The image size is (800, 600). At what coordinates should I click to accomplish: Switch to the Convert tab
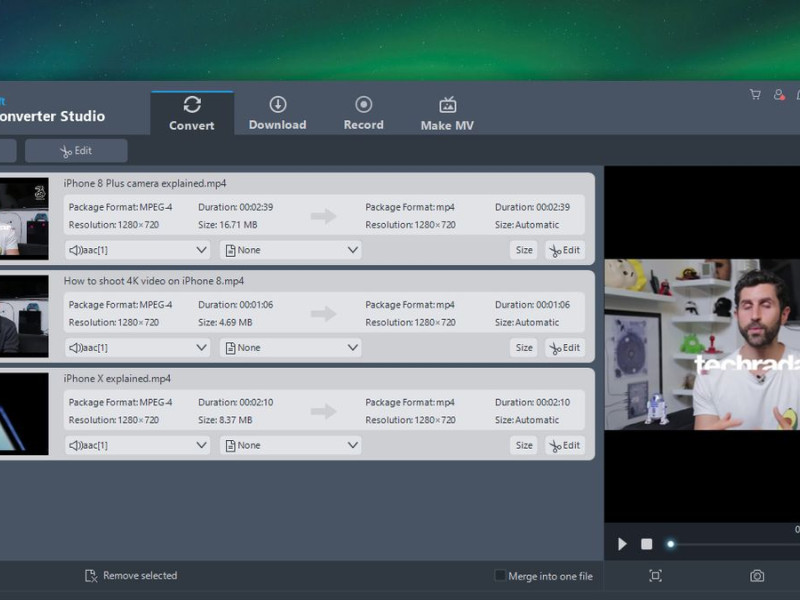tap(192, 113)
